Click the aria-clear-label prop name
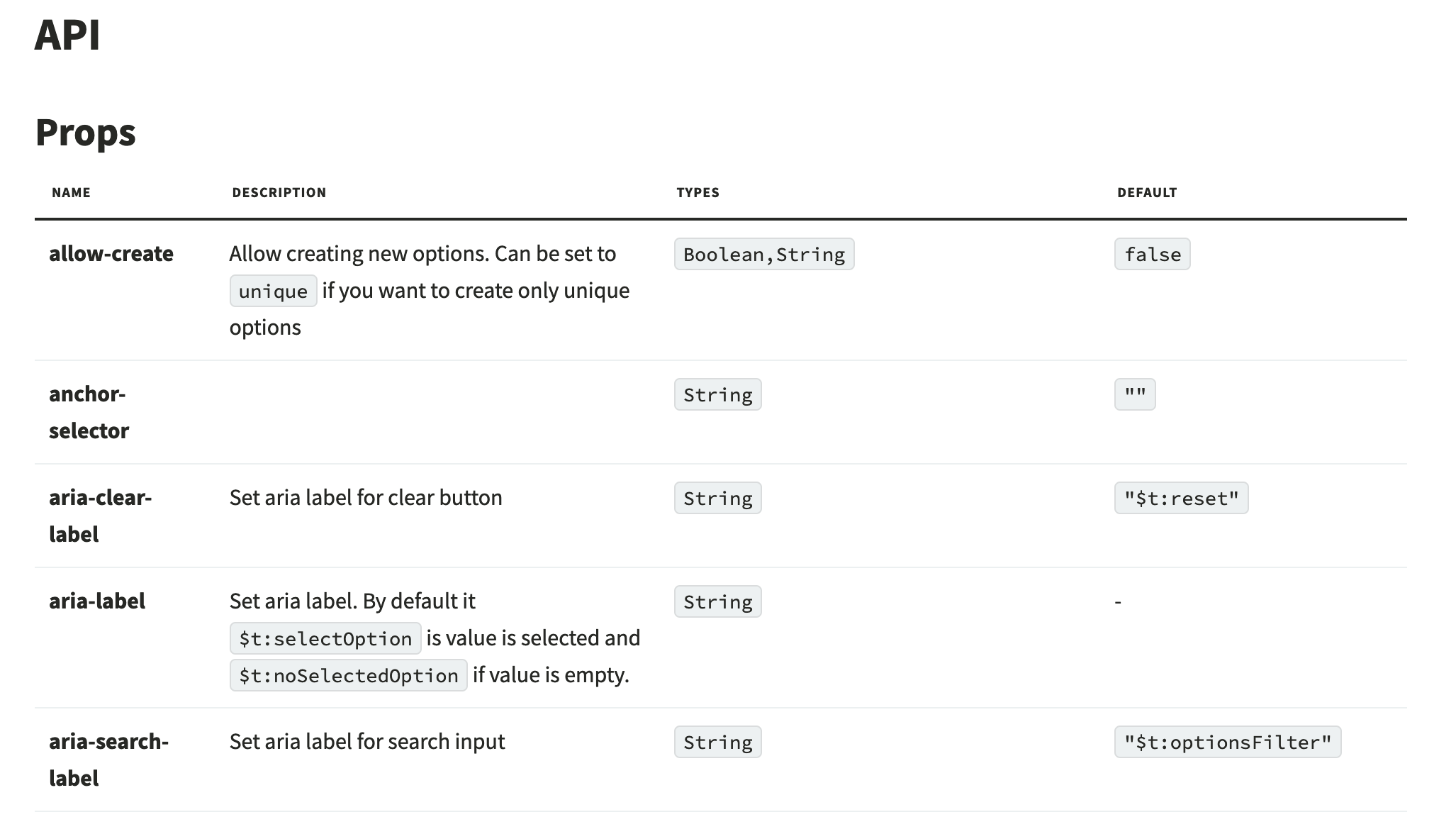Screen dimensions: 1456x817 [100, 516]
